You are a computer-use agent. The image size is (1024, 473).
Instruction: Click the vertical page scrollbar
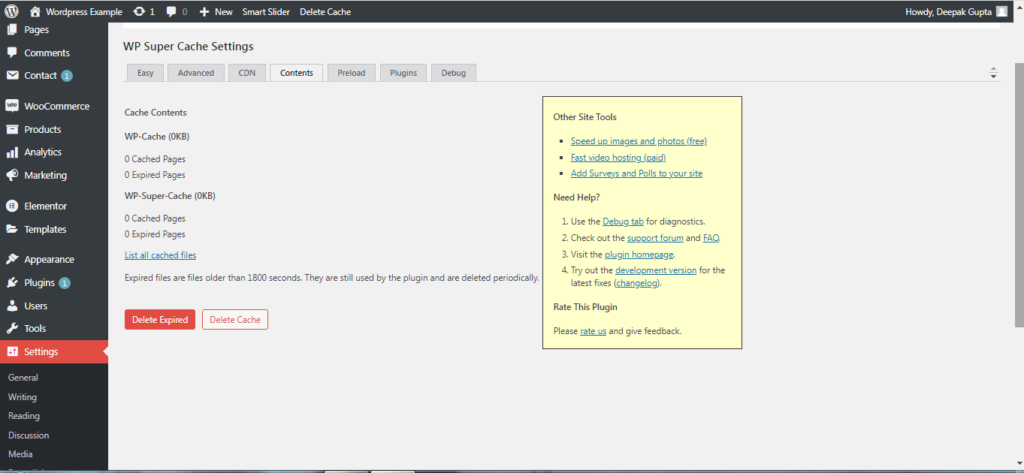(1017, 200)
